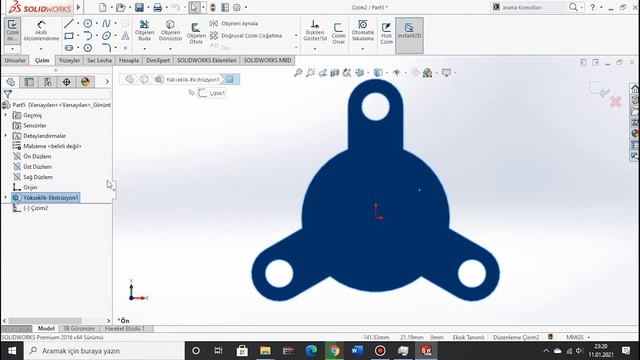Click Objeleri Dönüştür convert entities tool
640x360 pixels.
pos(170,30)
